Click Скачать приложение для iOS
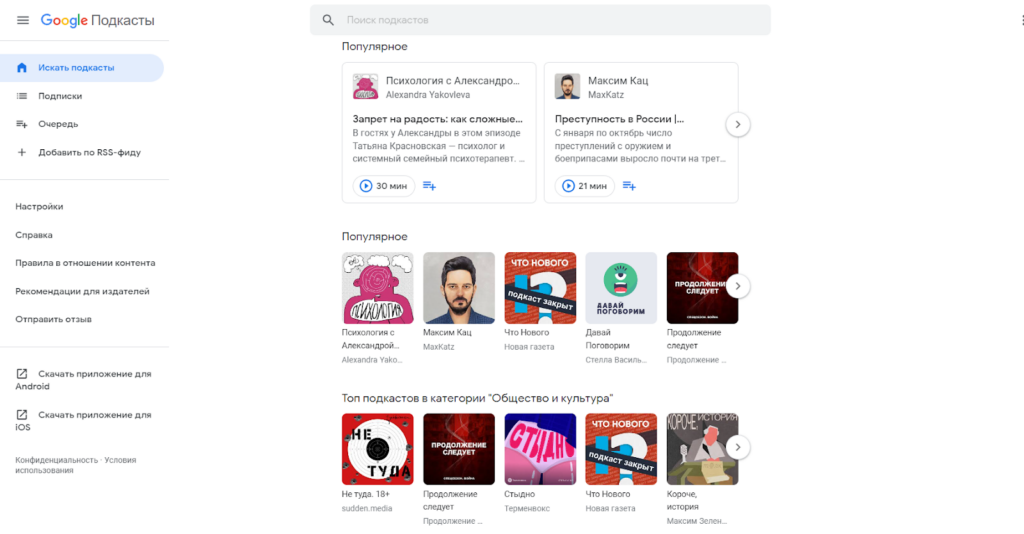The height and width of the screenshot is (534, 1024). 83,421
